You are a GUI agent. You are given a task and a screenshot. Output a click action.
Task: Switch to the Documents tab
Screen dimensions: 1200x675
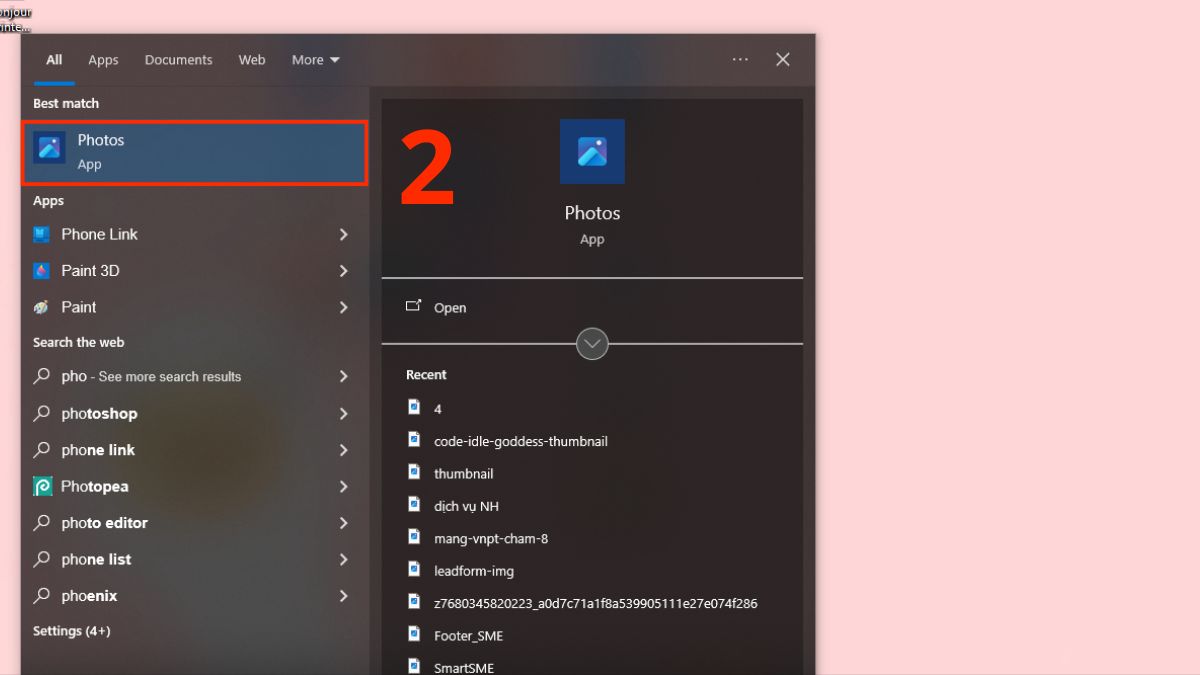[x=178, y=60]
